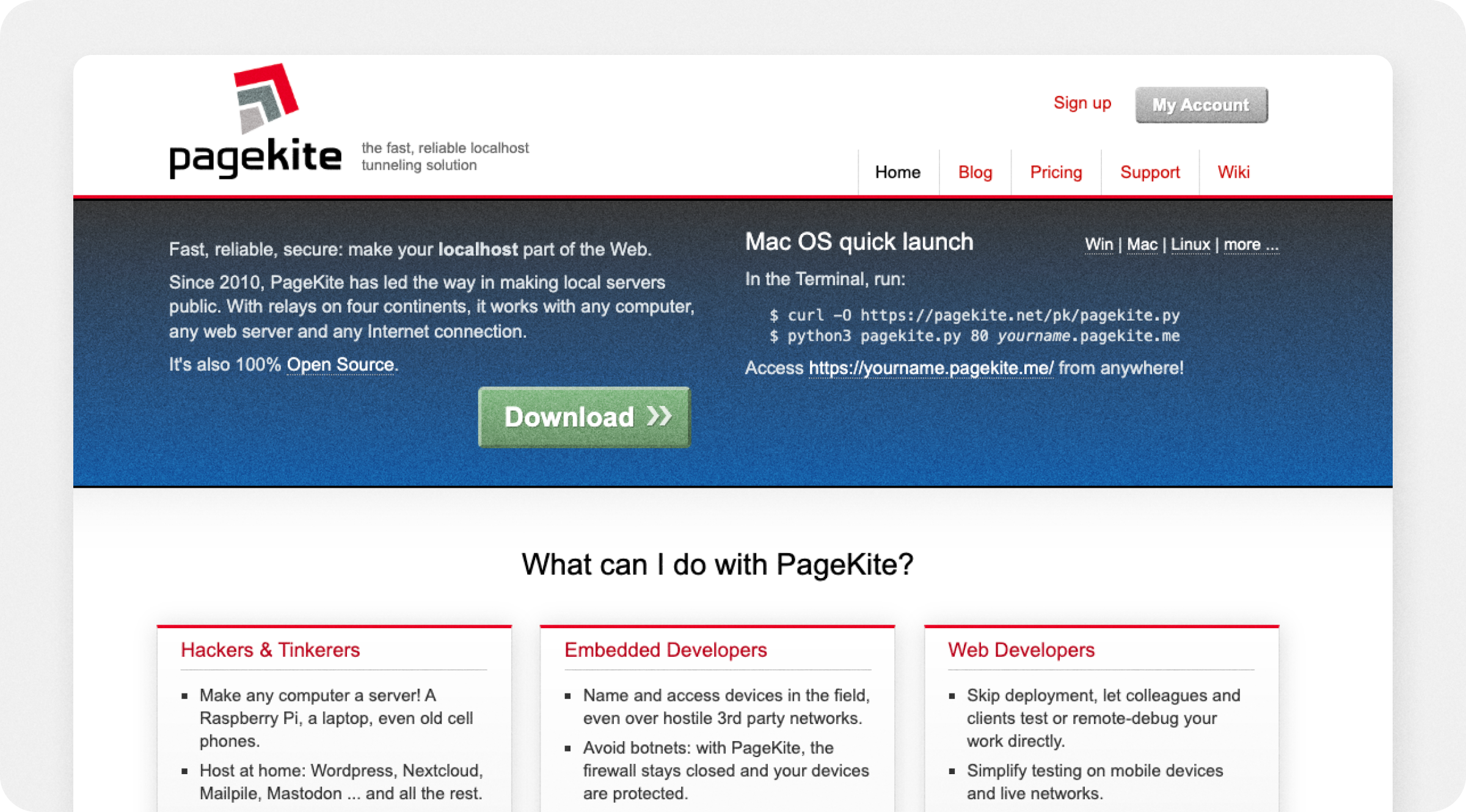Click the 'Embedded Developers' heading

[665, 650]
